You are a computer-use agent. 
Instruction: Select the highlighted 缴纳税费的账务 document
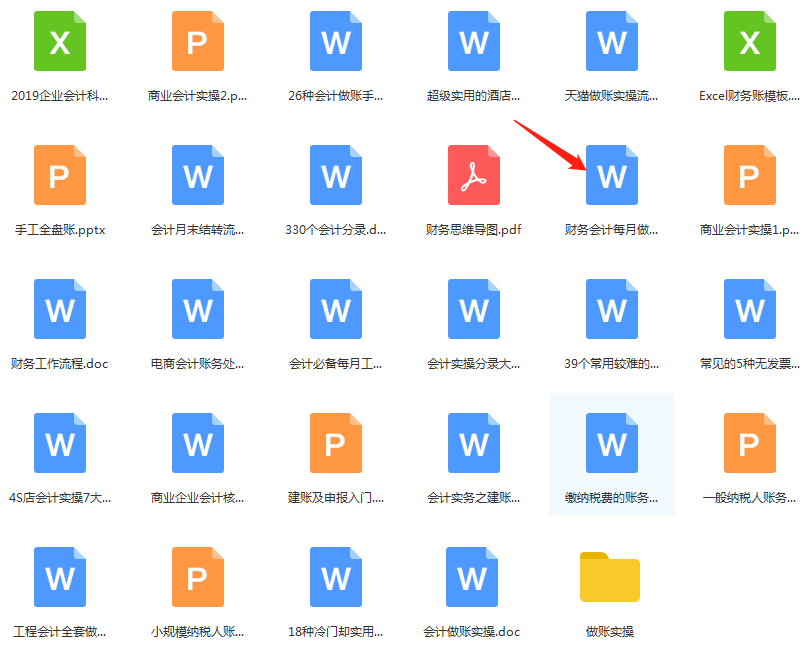tap(611, 442)
